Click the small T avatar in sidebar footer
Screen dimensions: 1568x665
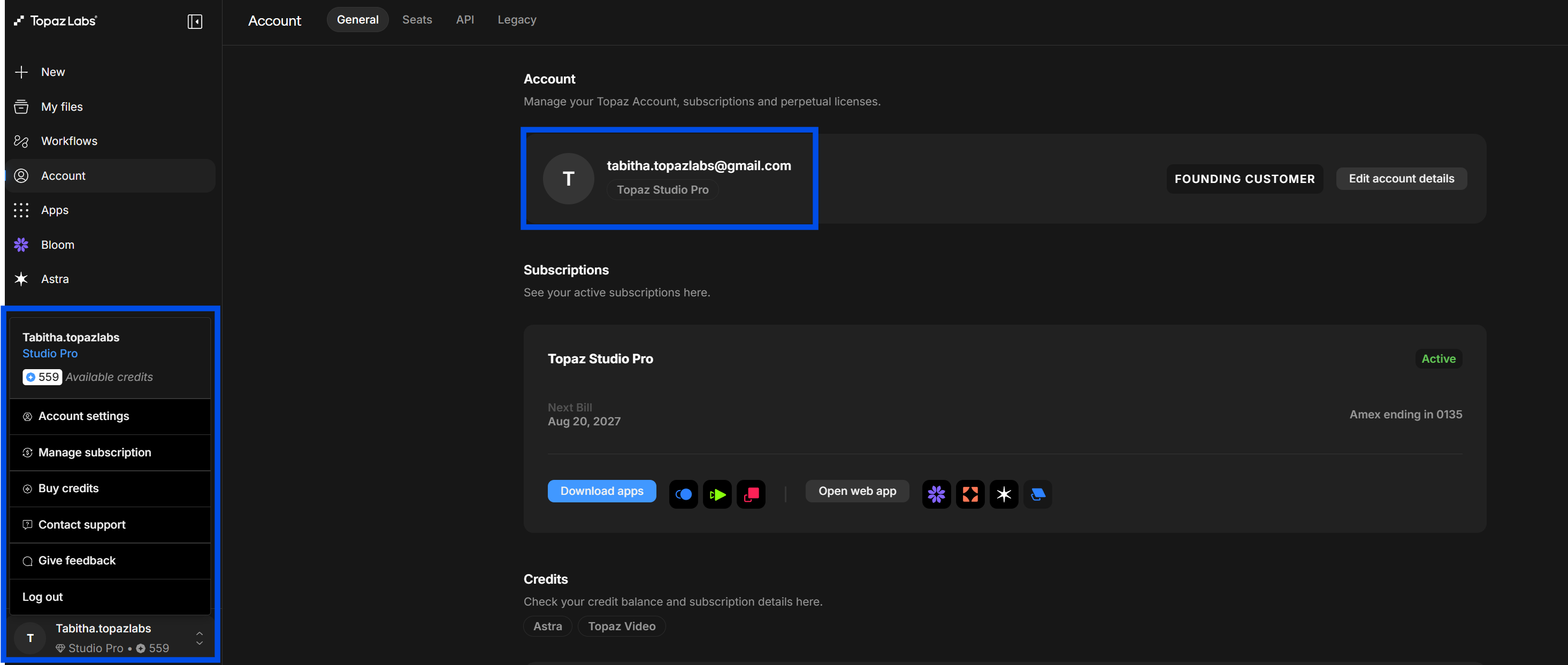30,638
